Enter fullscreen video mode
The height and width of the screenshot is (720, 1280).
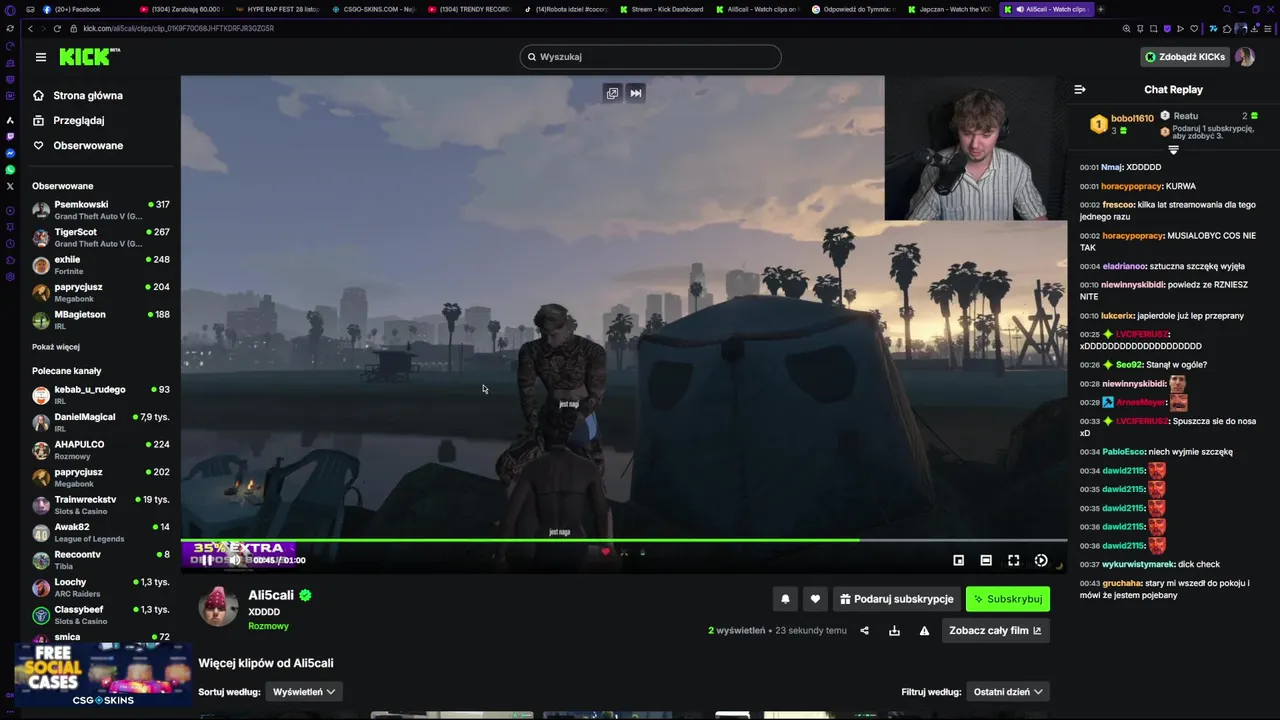click(x=1013, y=561)
